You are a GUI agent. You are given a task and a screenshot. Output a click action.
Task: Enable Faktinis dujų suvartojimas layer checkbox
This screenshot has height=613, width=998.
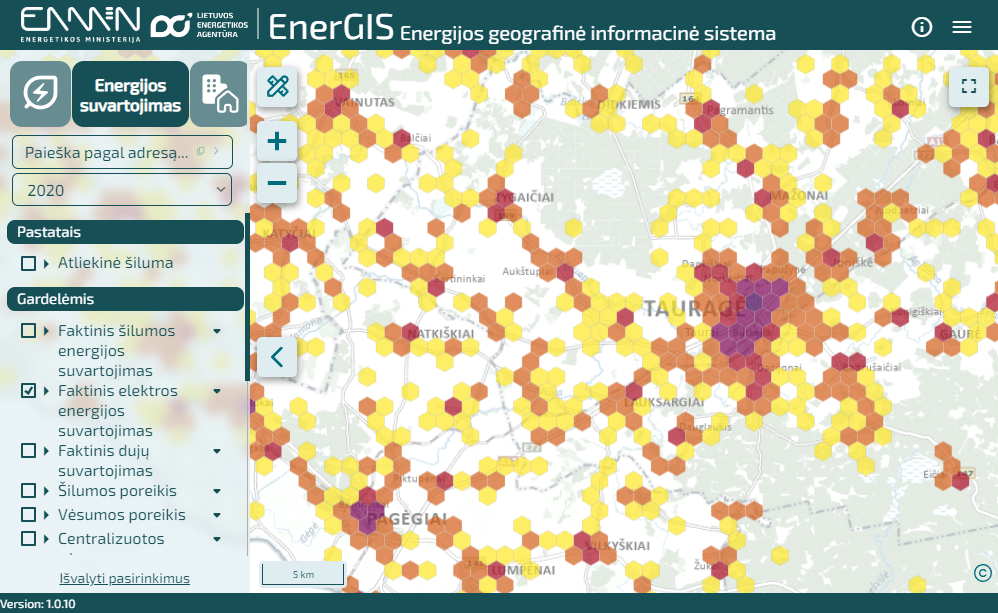(x=29, y=451)
